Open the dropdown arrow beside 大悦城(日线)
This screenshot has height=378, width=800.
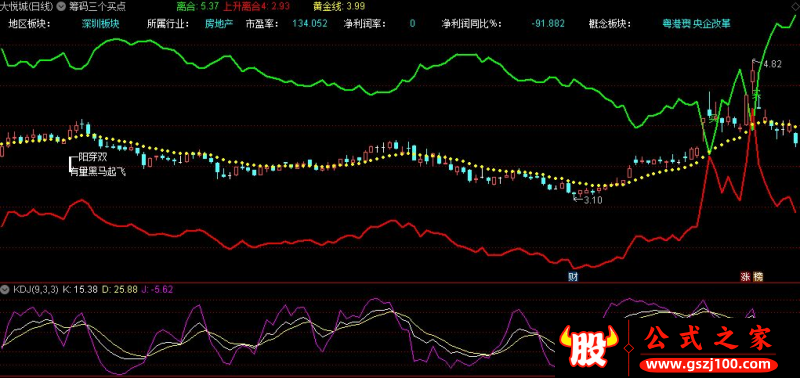click(x=62, y=8)
